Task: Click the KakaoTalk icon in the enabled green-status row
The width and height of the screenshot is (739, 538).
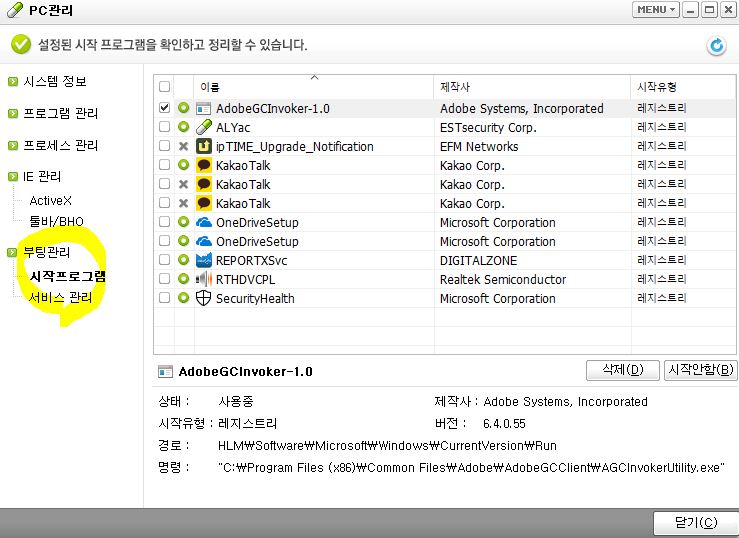Action: pyautogui.click(x=204, y=165)
